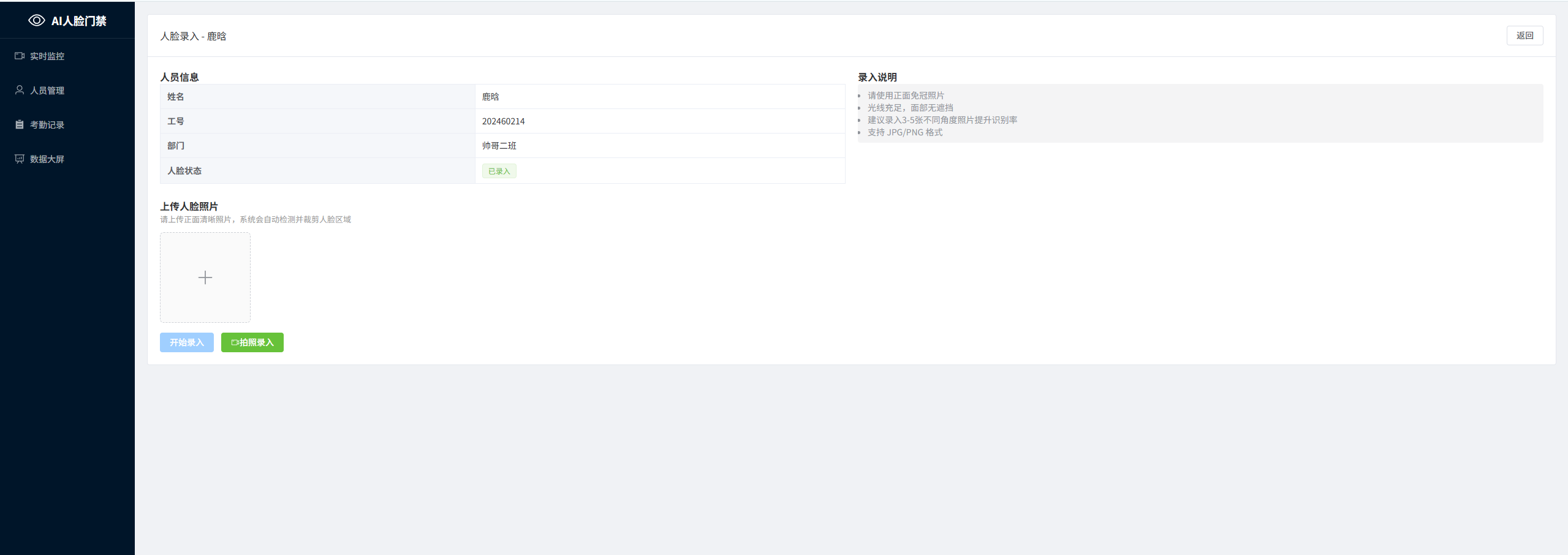The height and width of the screenshot is (555, 1568).
Task: Click the 工号 label cell
Action: click(x=317, y=121)
